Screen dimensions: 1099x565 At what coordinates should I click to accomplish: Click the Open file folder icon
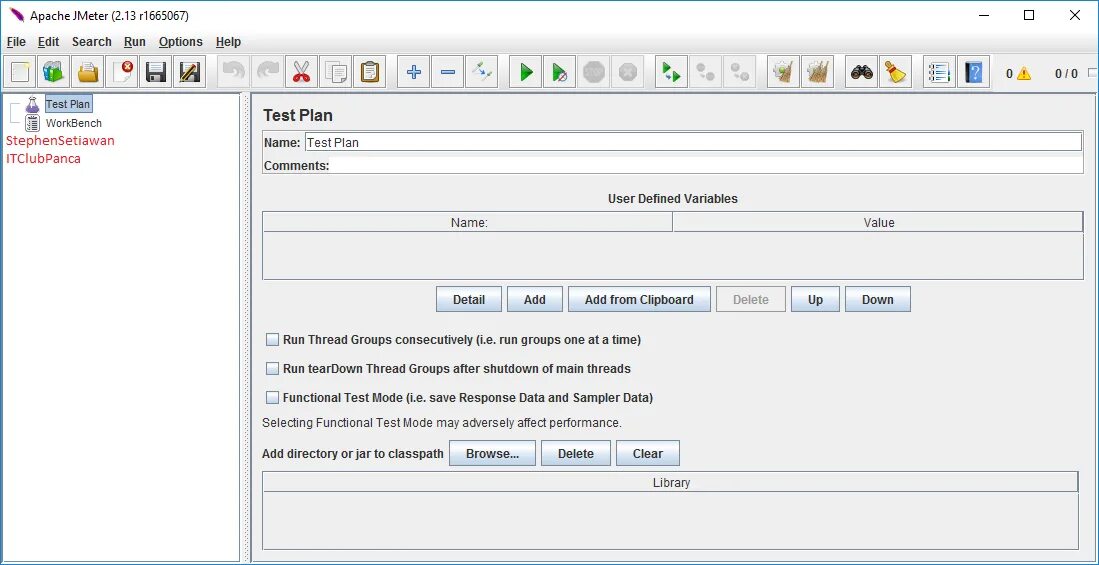click(88, 72)
